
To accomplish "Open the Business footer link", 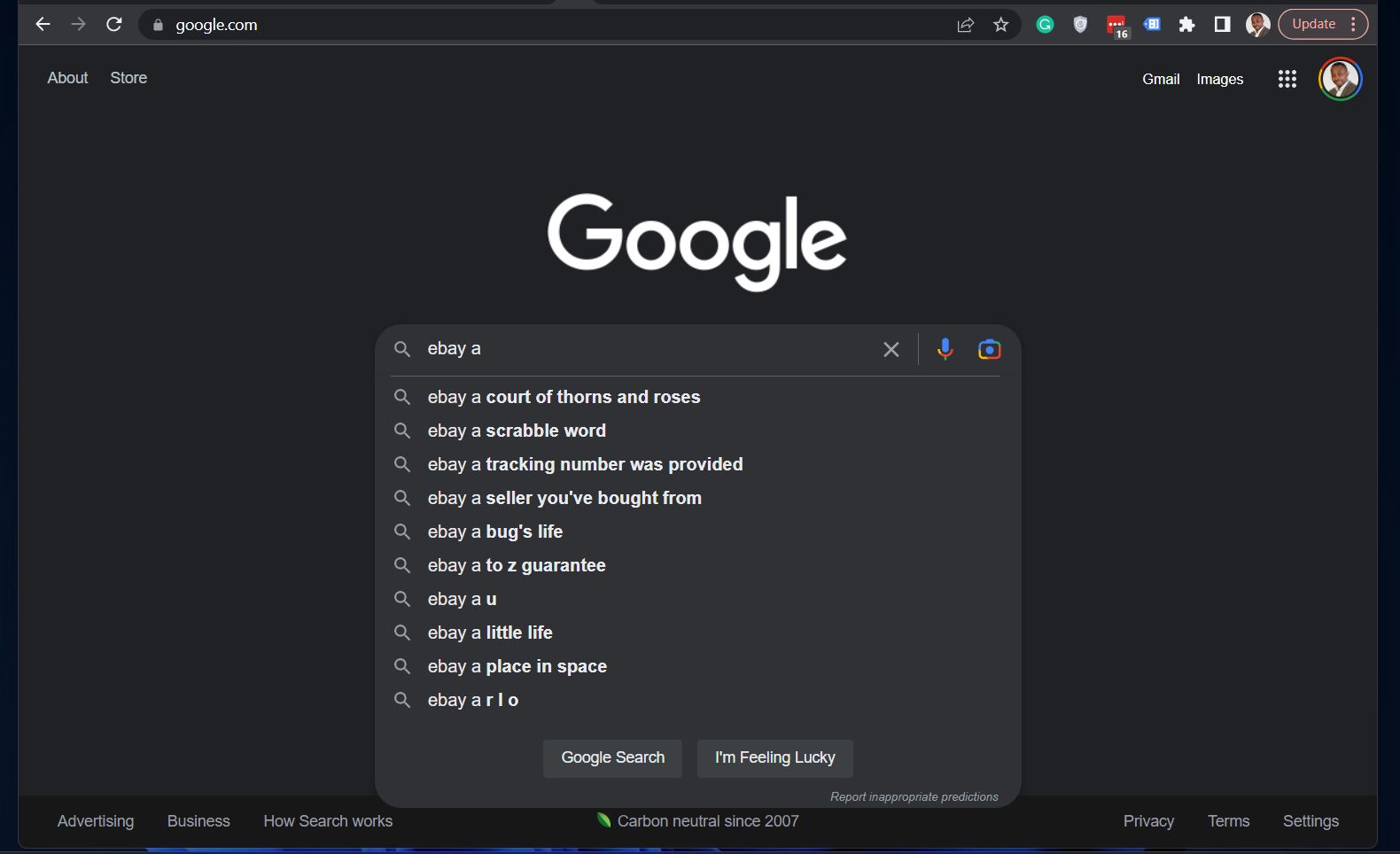I will [x=198, y=821].
